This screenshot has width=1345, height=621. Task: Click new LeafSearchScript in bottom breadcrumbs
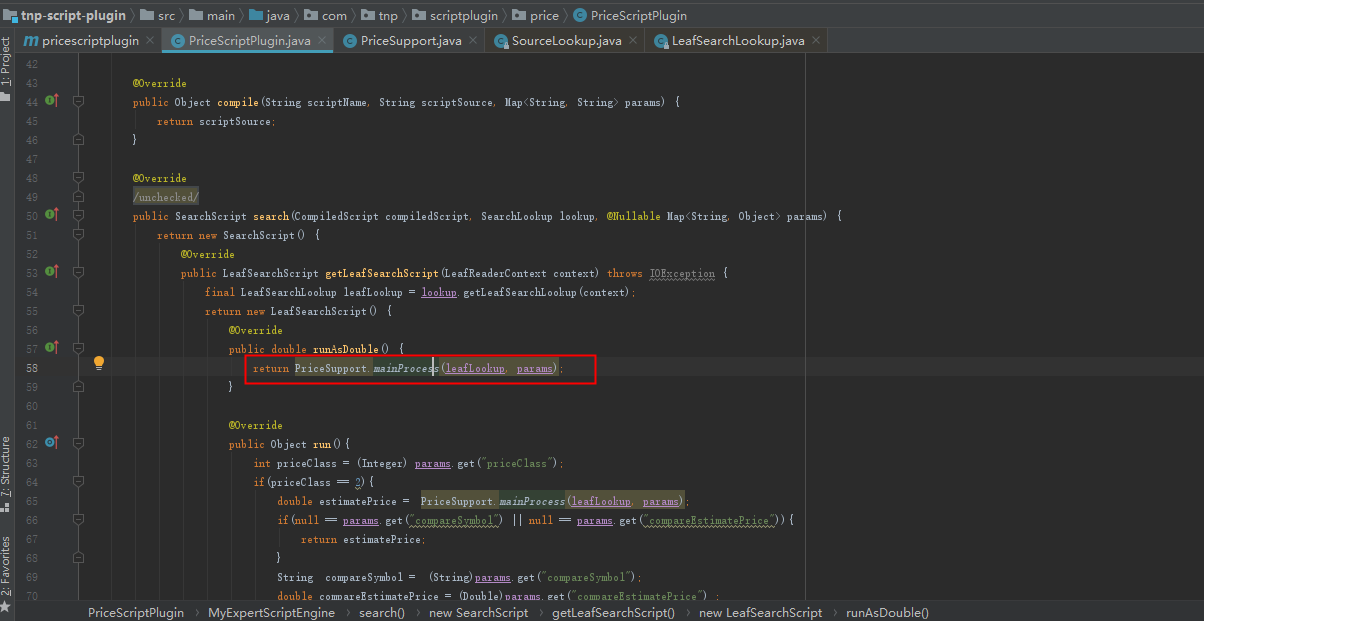[x=760, y=612]
